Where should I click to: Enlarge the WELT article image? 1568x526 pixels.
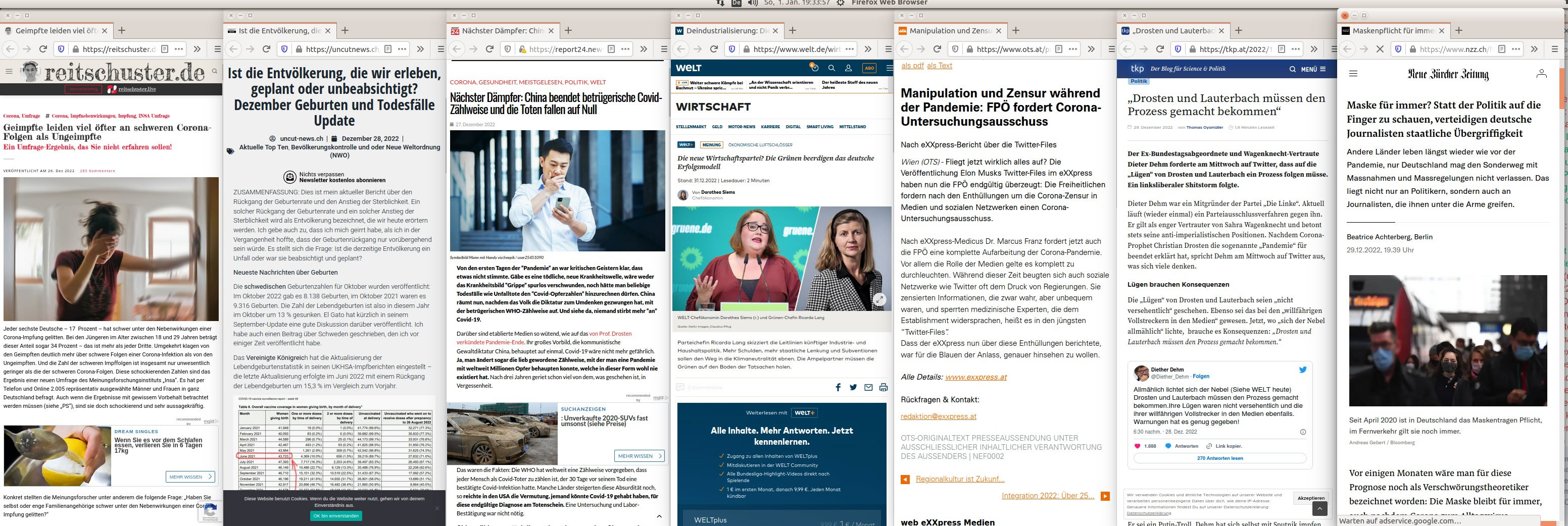pyautogui.click(x=879, y=298)
